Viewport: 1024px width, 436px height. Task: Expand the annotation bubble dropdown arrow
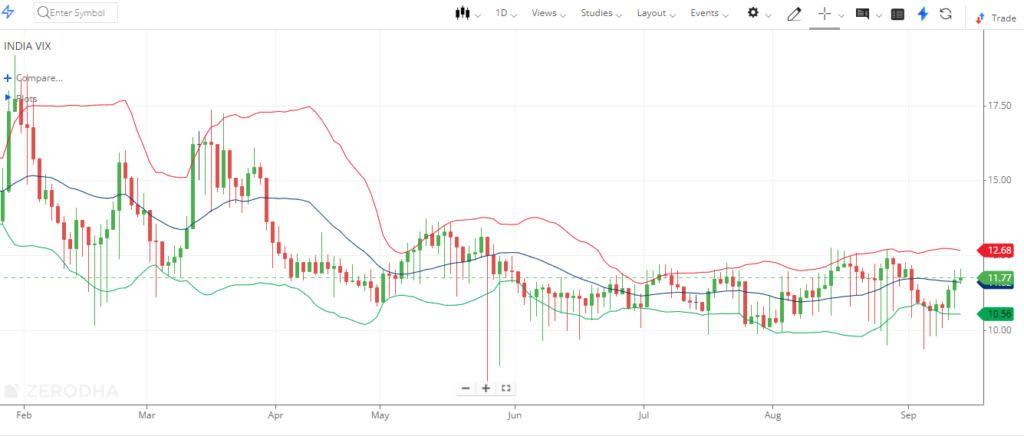pyautogui.click(x=879, y=15)
